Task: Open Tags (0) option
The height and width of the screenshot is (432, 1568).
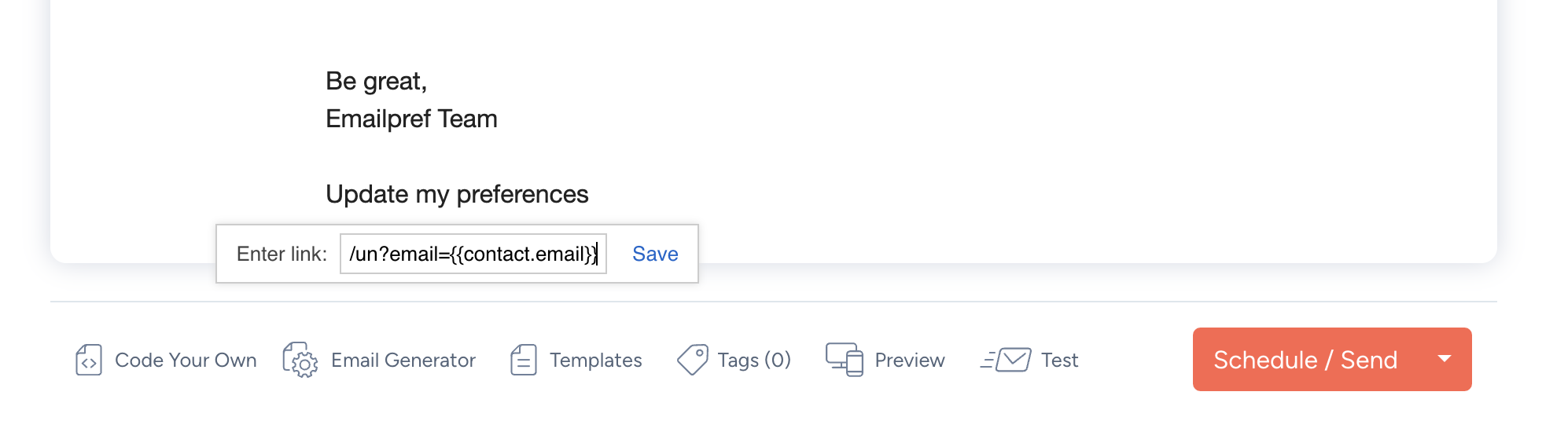Action: 753,361
